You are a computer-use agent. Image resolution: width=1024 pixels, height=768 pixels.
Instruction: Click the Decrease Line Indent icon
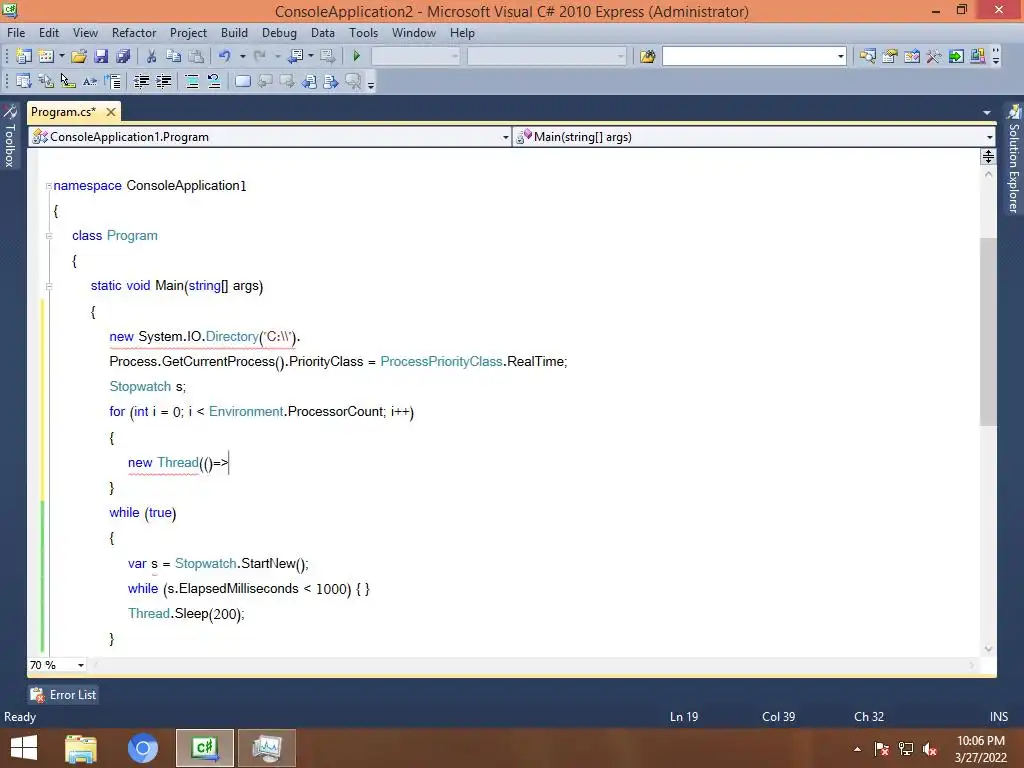[x=141, y=81]
